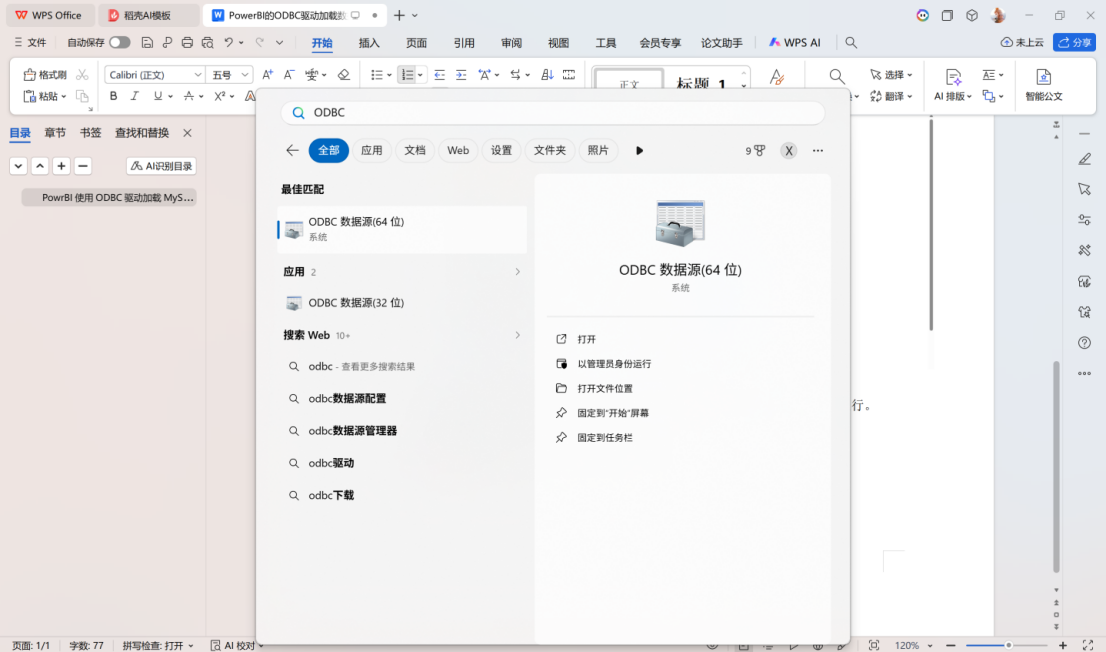Open the font name Calibri dropdown
The width and height of the screenshot is (1106, 652).
pos(198,75)
